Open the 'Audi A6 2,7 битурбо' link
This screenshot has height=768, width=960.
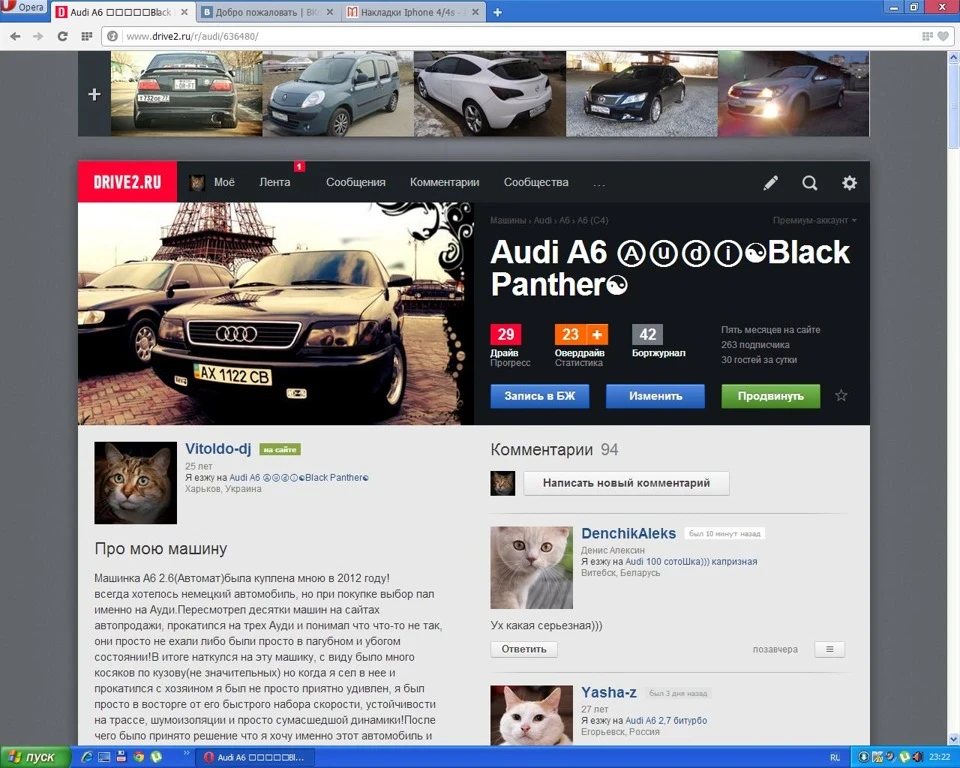tap(666, 721)
